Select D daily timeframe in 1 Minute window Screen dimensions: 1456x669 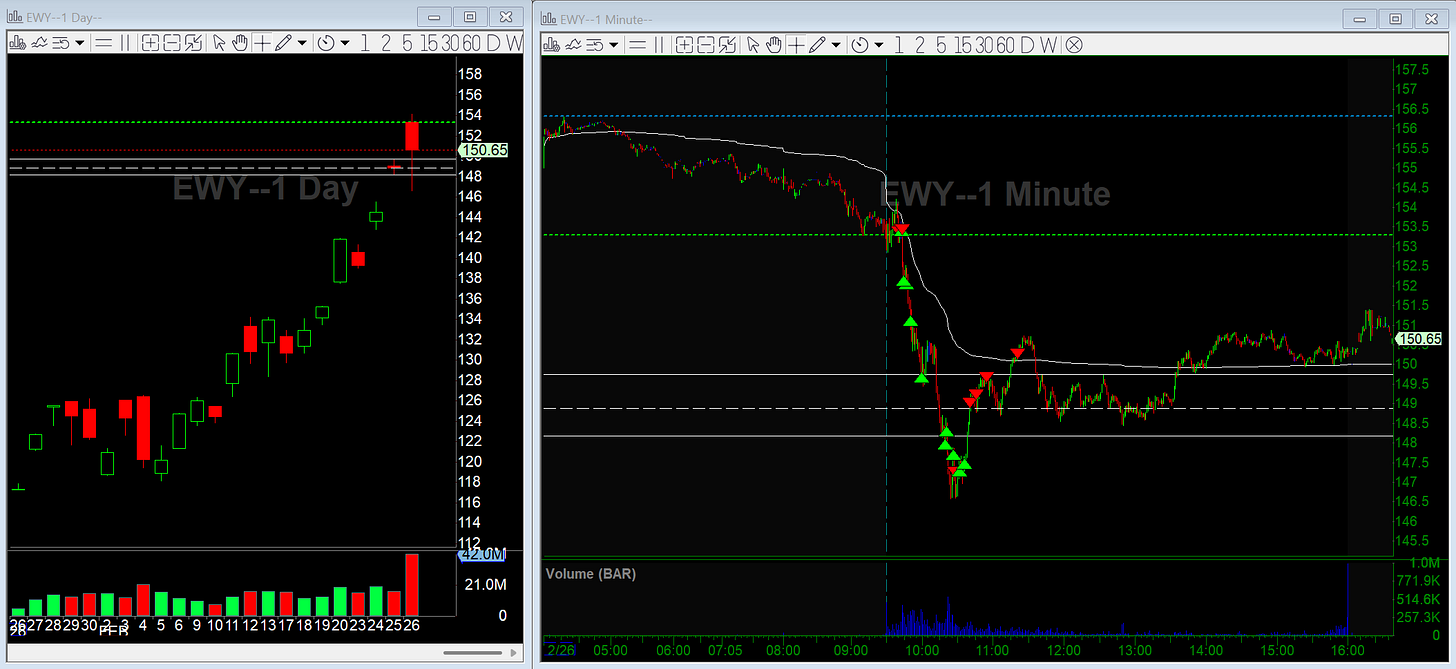[1026, 45]
